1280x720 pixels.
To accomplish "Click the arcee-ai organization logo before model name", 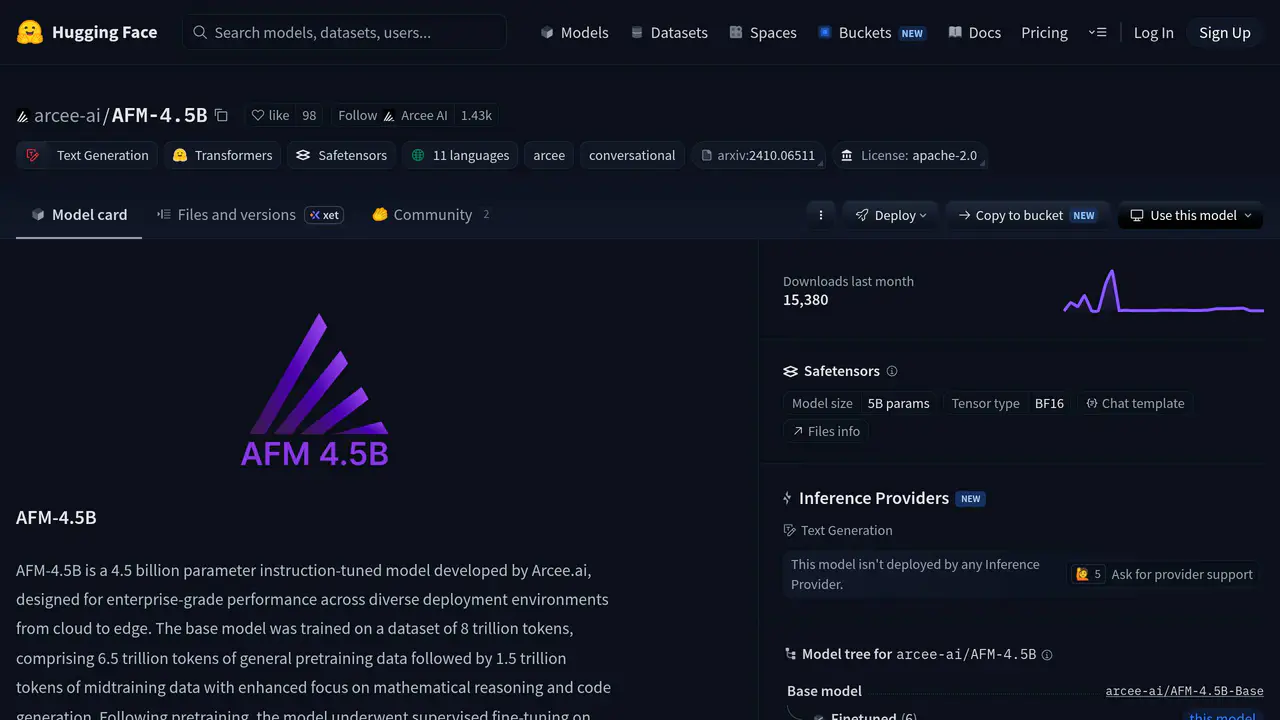I will click(23, 116).
